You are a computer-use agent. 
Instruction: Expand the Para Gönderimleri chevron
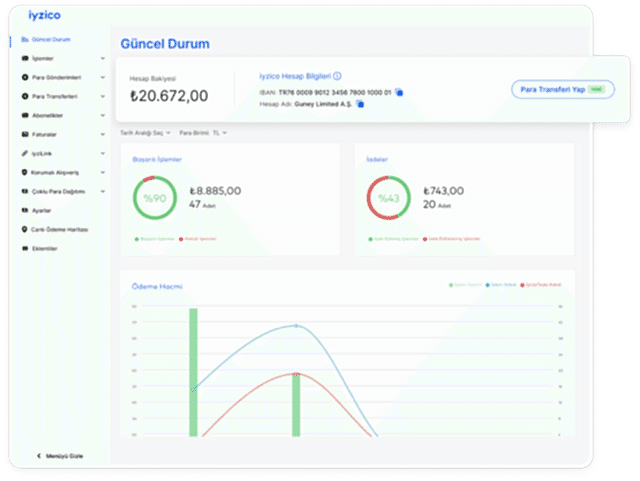click(102, 77)
